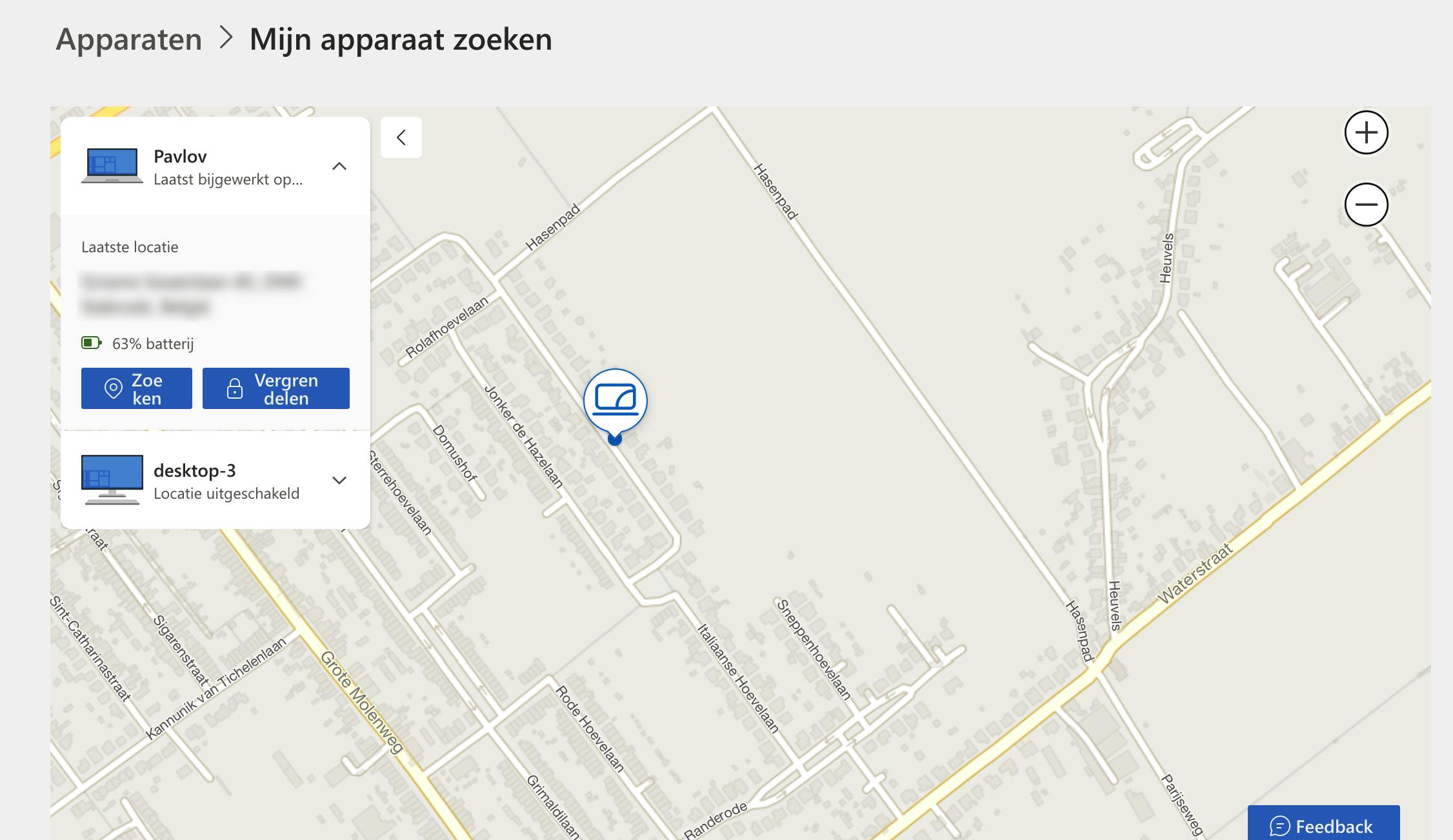Click the Vergrendelen button
The height and width of the screenshot is (840, 1453).
(x=276, y=388)
